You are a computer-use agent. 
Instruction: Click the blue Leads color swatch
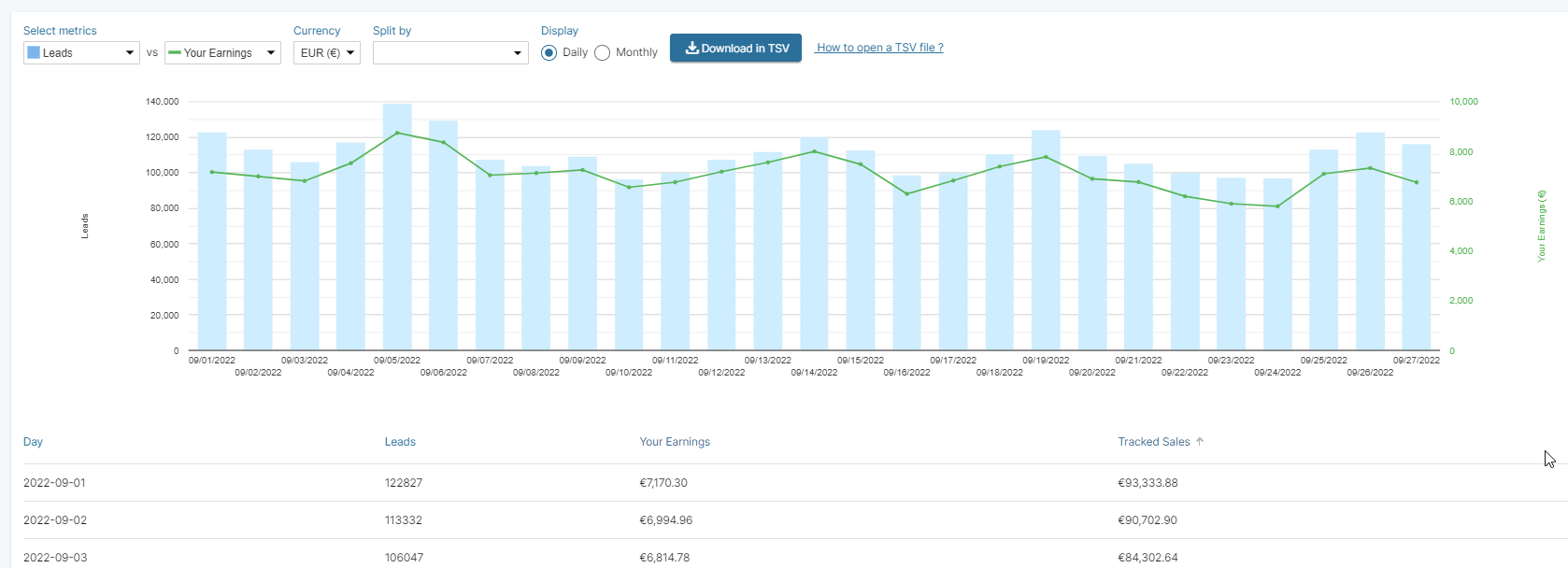point(34,53)
